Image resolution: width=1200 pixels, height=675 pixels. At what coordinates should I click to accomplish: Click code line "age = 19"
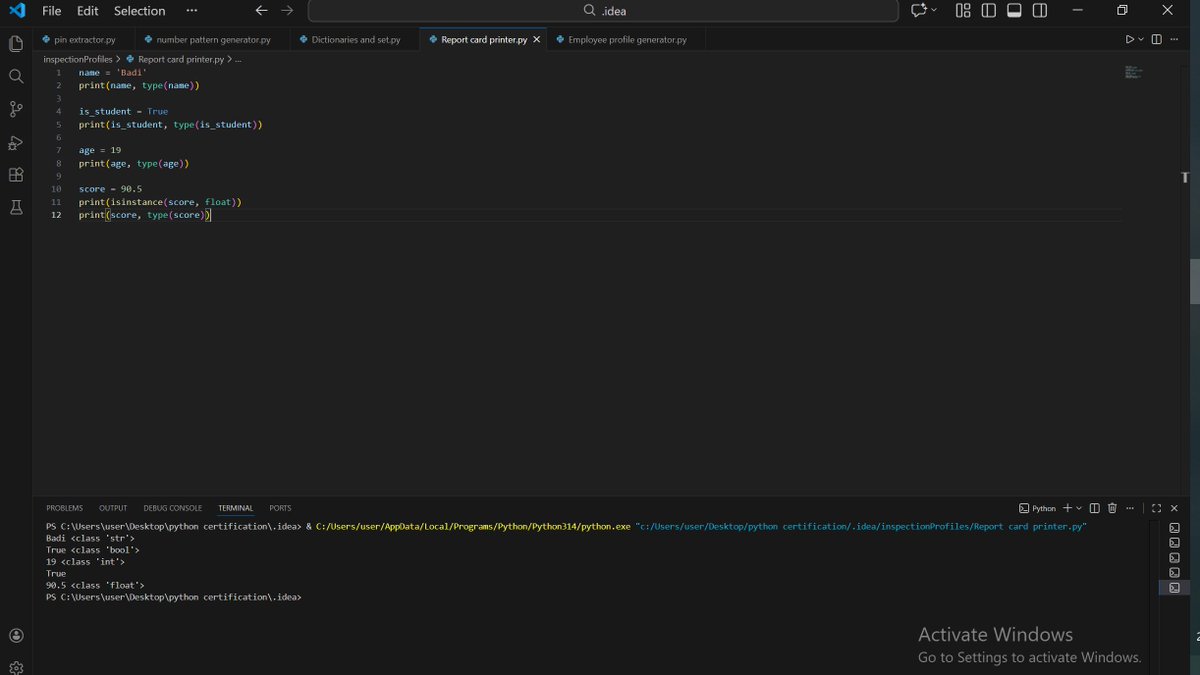point(100,150)
